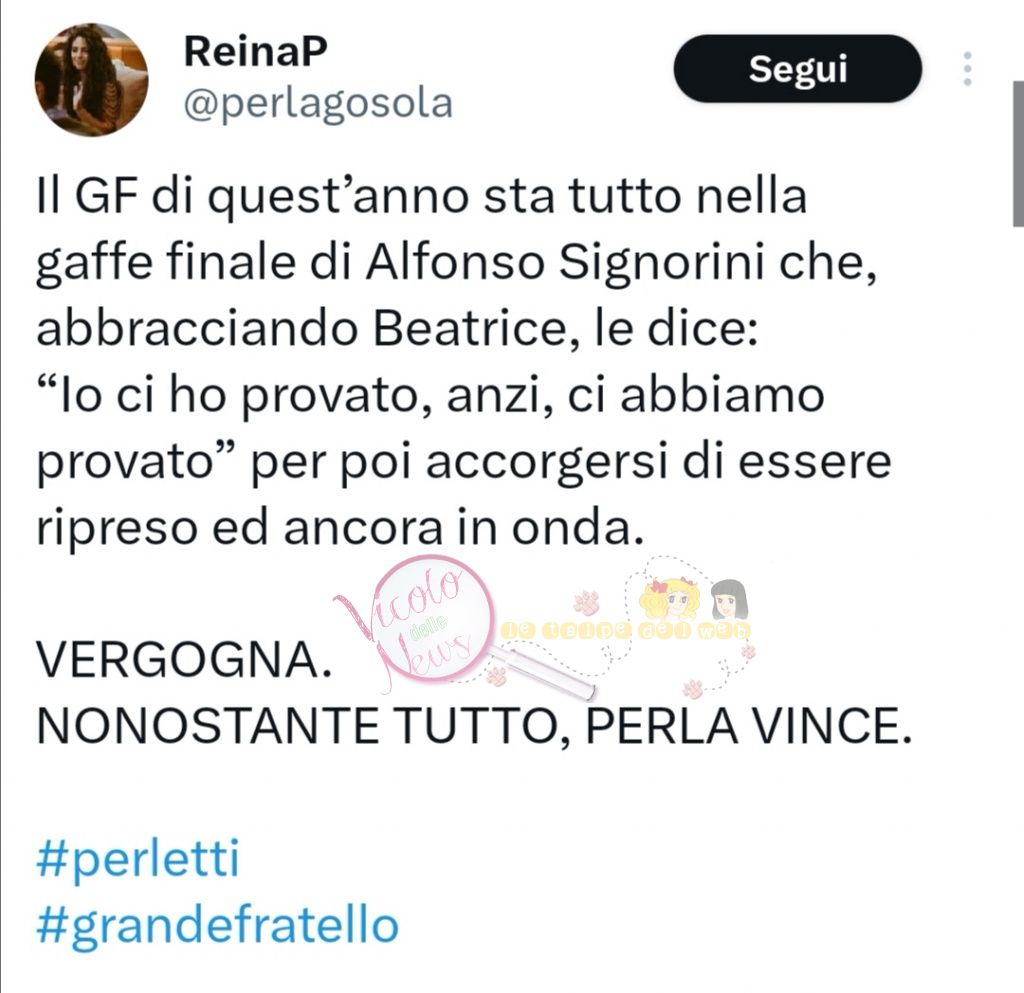Click the black-haired cartoon girl icon

click(x=728, y=600)
